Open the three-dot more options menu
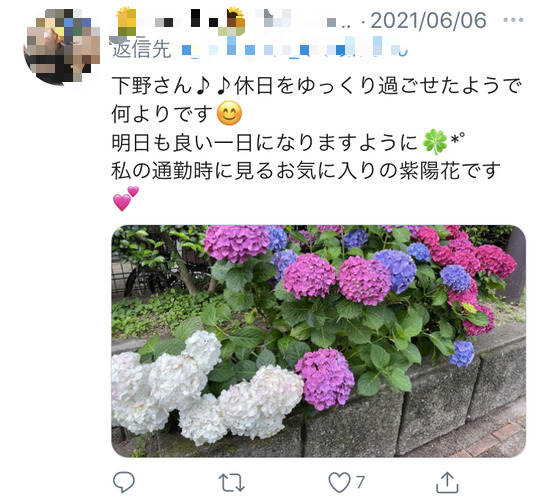Screen dimensions: 550x500 [513, 20]
